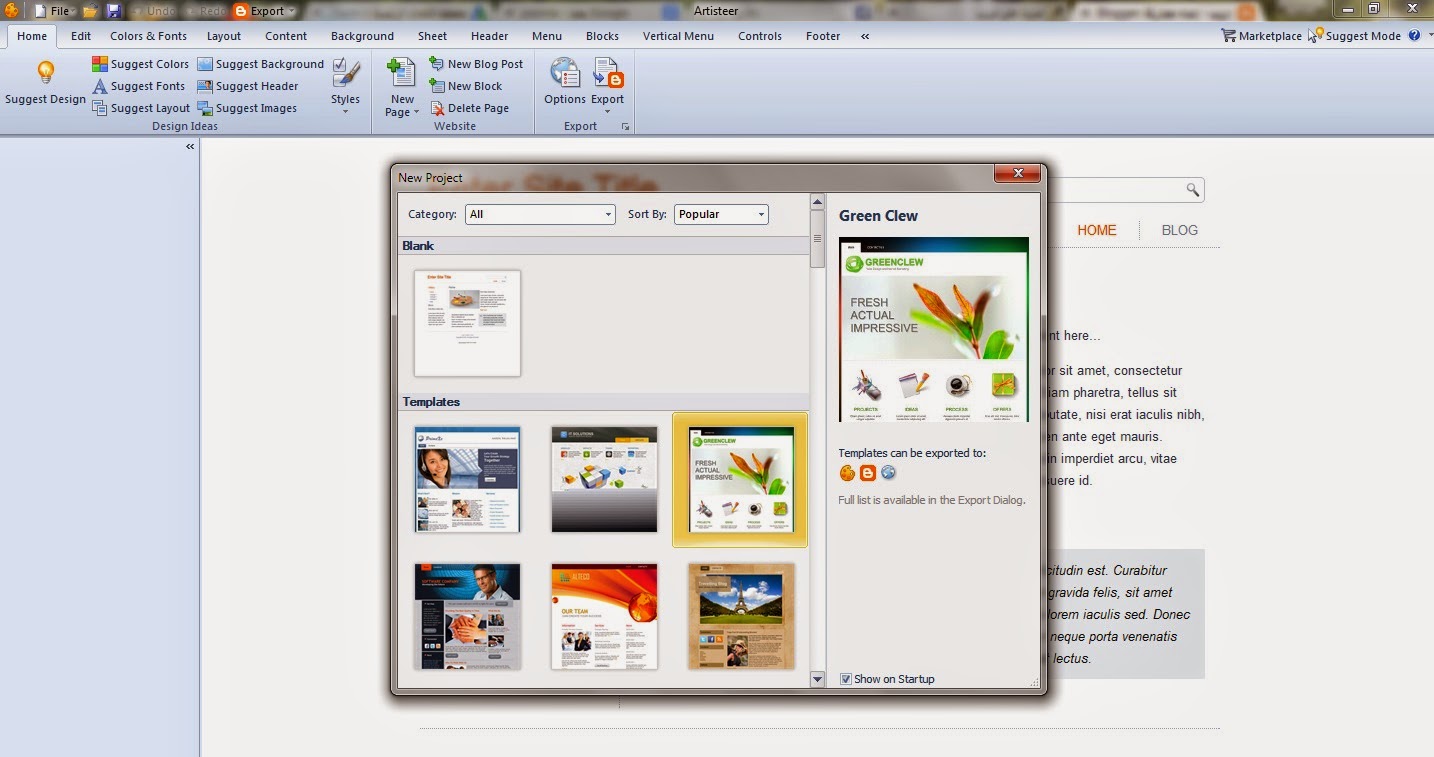Screen dimensions: 1434x757
Task: Open the Export group dialog launcher
Action: tap(626, 127)
